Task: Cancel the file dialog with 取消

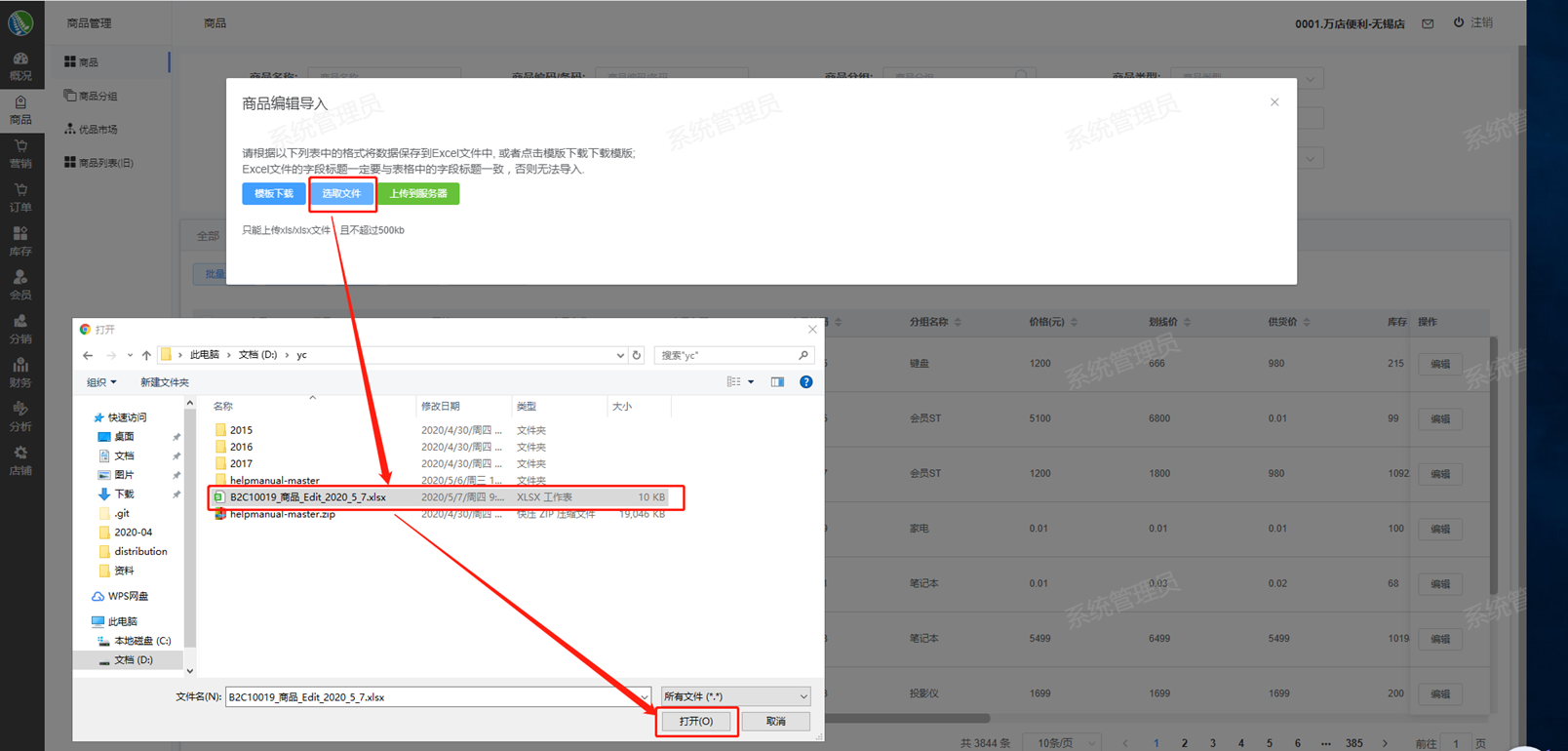Action: (775, 721)
